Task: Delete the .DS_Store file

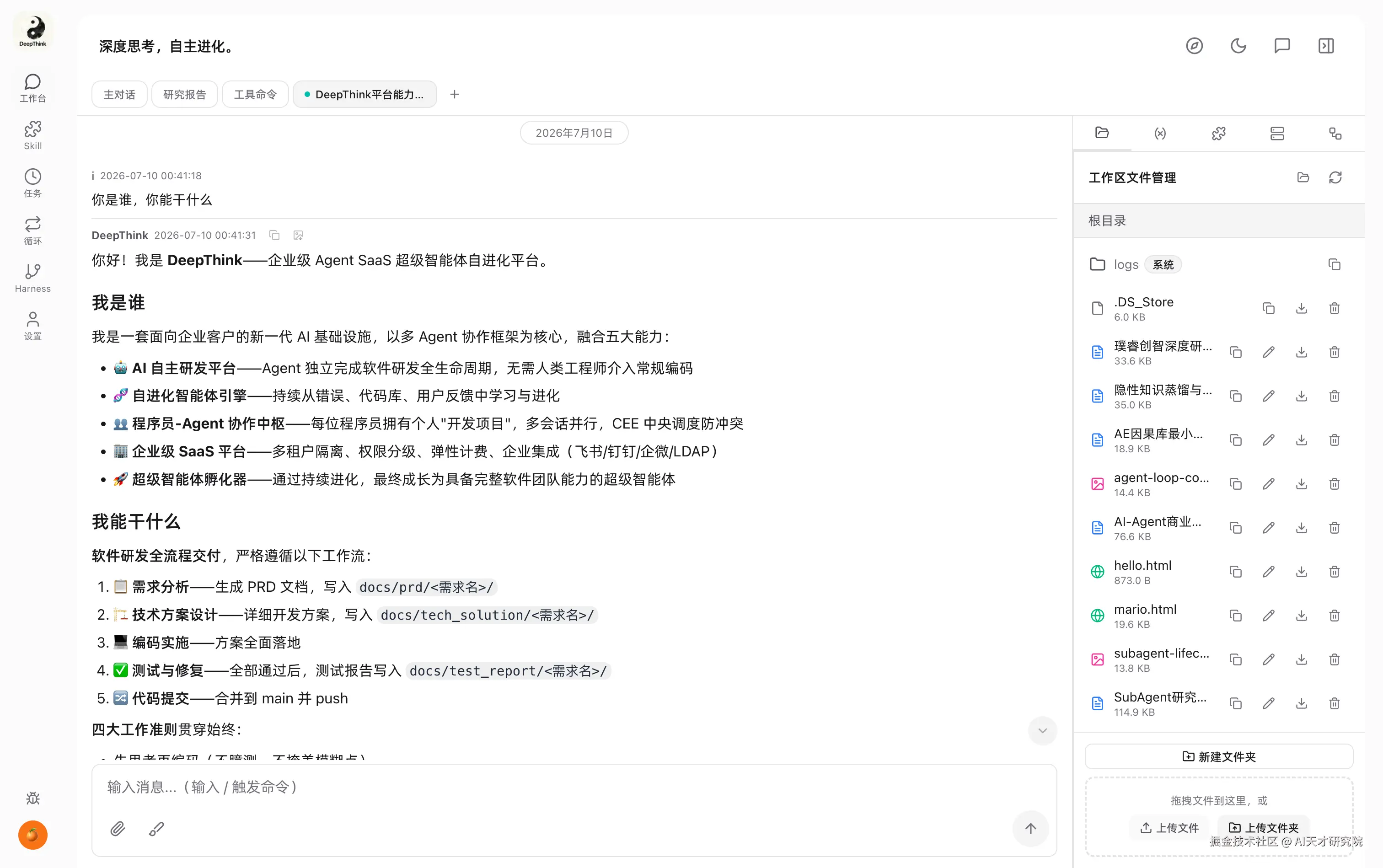Action: 1334,308
